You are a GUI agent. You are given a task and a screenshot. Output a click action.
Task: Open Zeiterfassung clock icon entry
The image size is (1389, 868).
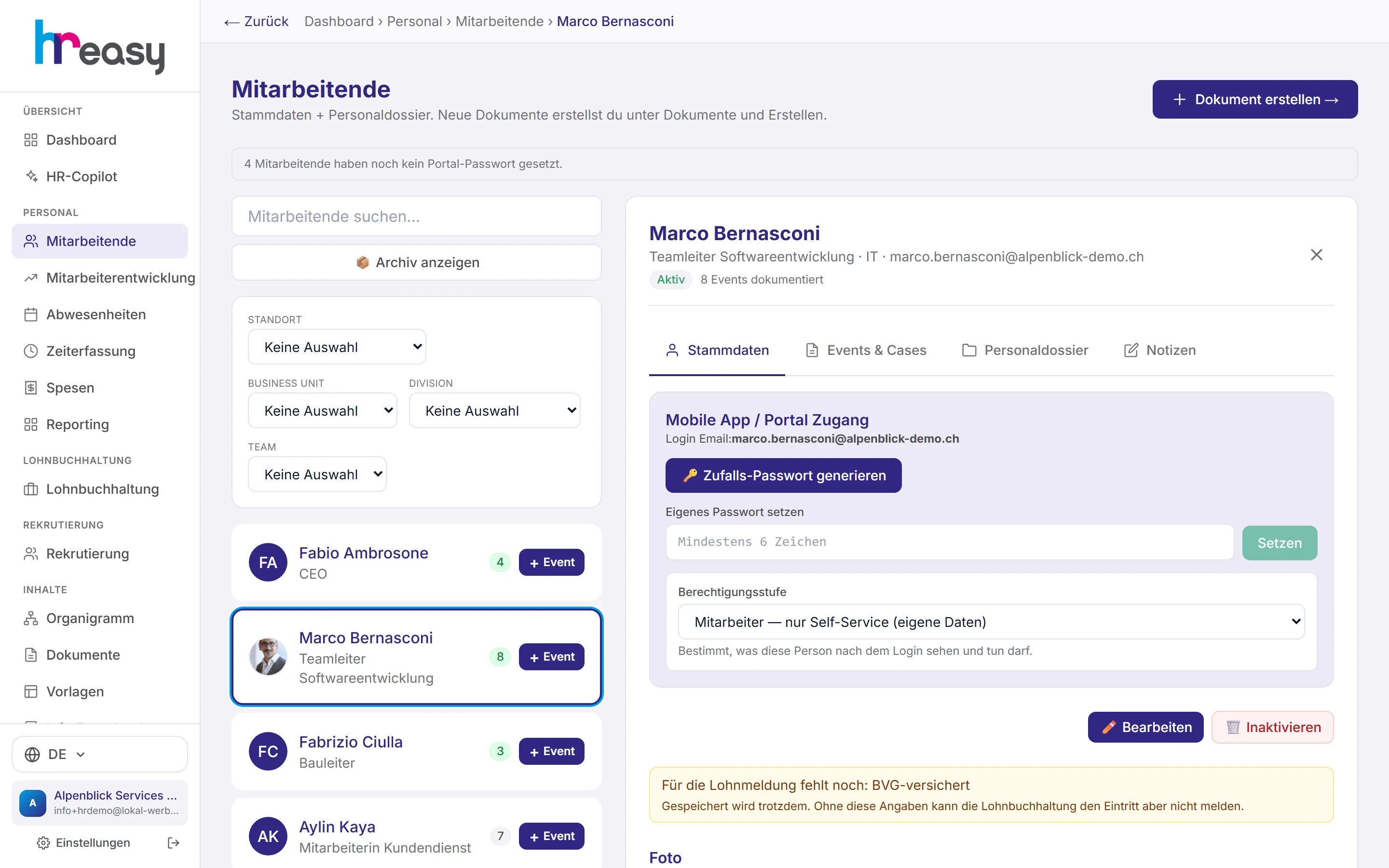click(x=99, y=351)
